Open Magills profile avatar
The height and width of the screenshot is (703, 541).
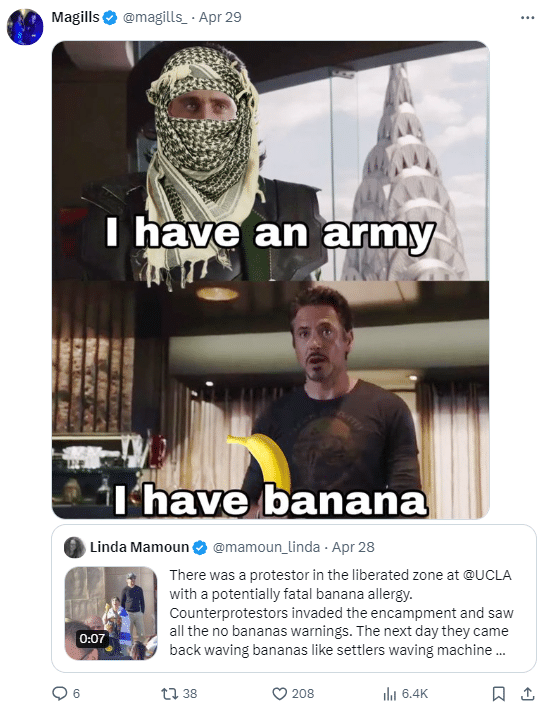tap(25, 27)
